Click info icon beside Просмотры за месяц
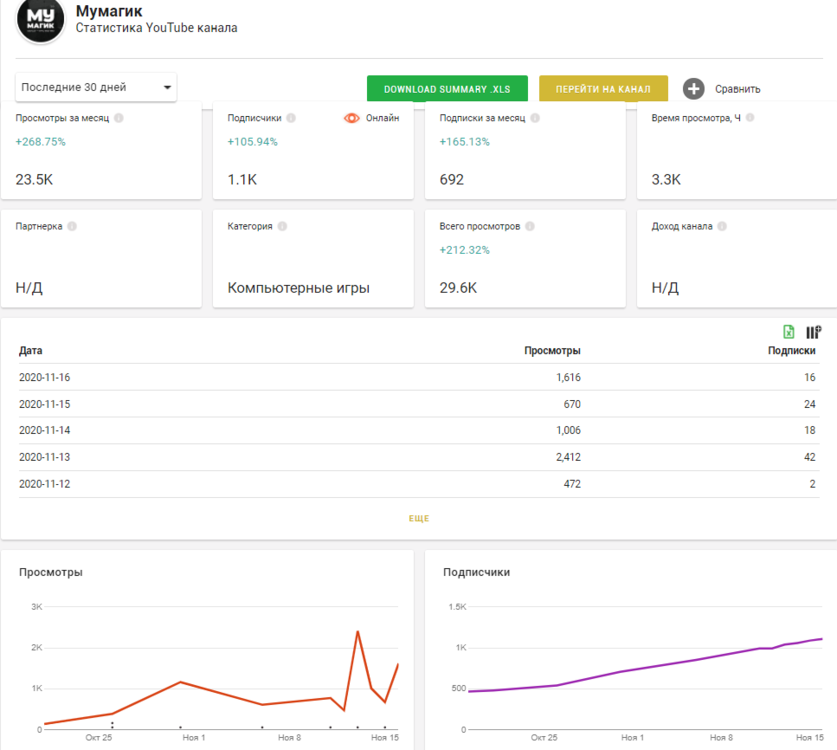This screenshot has width=837, height=750. click(119, 118)
